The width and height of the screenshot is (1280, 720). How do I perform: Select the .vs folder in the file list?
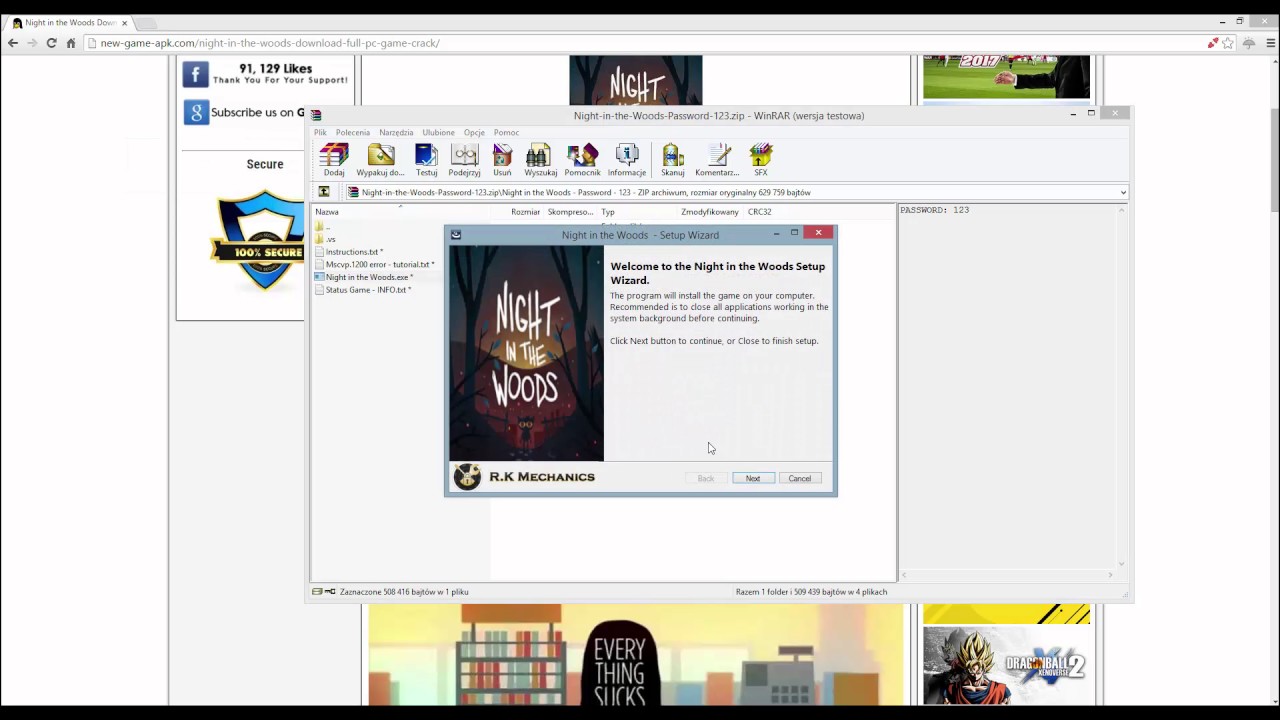pyautogui.click(x=325, y=239)
